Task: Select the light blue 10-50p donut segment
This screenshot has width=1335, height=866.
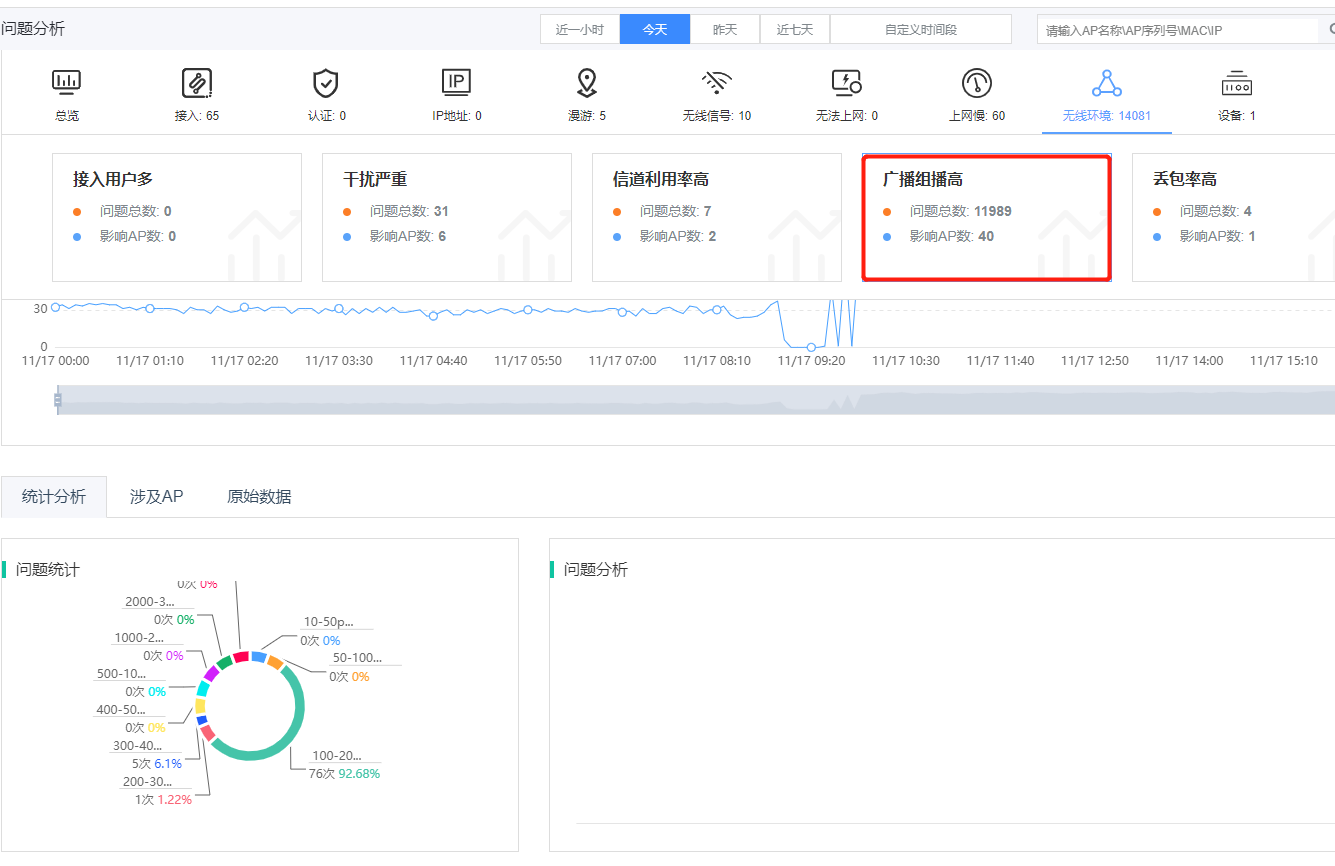Action: pyautogui.click(x=259, y=657)
